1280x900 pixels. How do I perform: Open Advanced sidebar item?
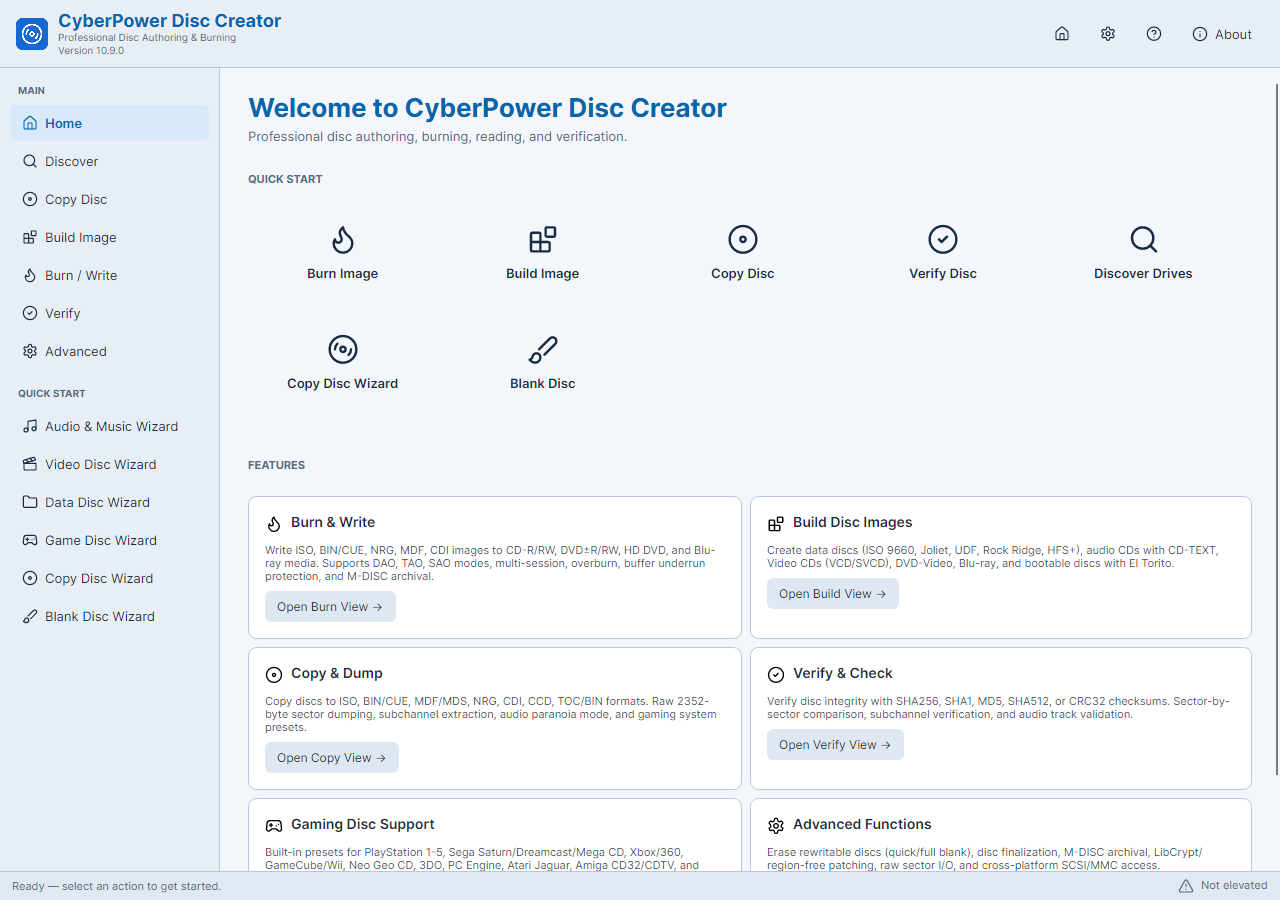coord(110,351)
